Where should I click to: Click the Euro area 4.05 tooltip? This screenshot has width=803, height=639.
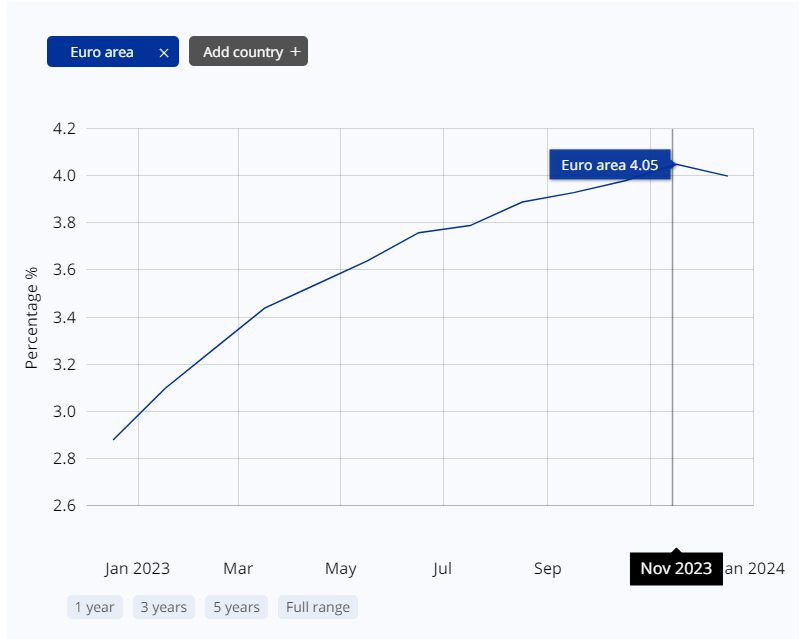[609, 165]
